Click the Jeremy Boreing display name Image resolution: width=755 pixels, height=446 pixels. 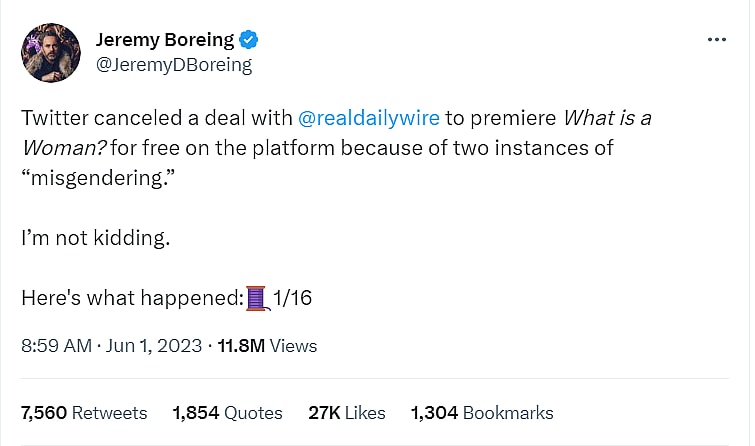[x=164, y=40]
